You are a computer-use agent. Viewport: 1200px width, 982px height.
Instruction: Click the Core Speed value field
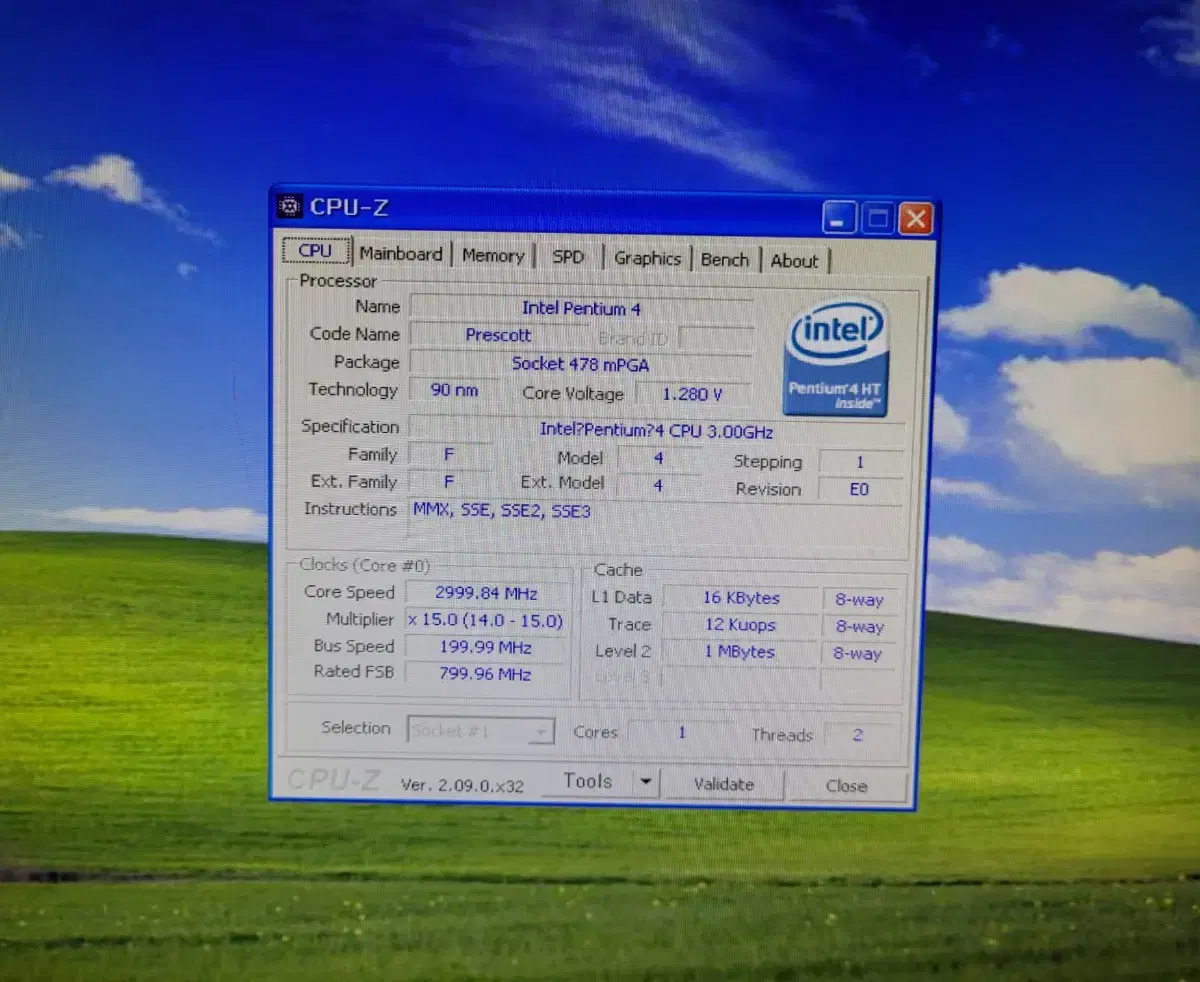pyautogui.click(x=487, y=593)
